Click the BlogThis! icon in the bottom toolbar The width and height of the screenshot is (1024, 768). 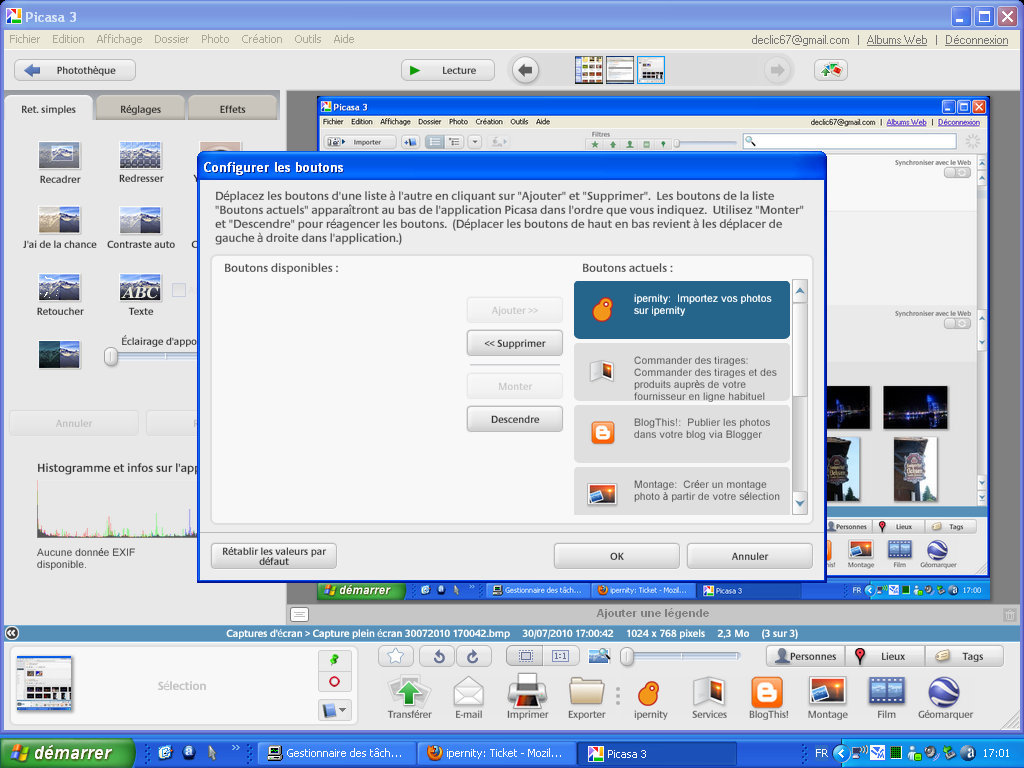tap(767, 692)
